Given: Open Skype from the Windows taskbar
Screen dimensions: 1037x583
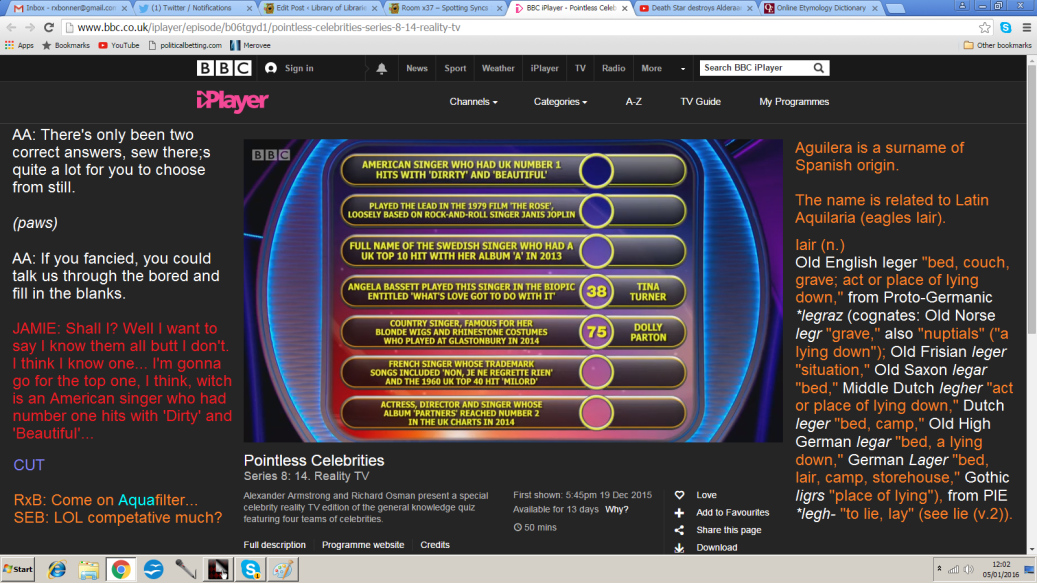Looking at the screenshot, I should [249, 569].
